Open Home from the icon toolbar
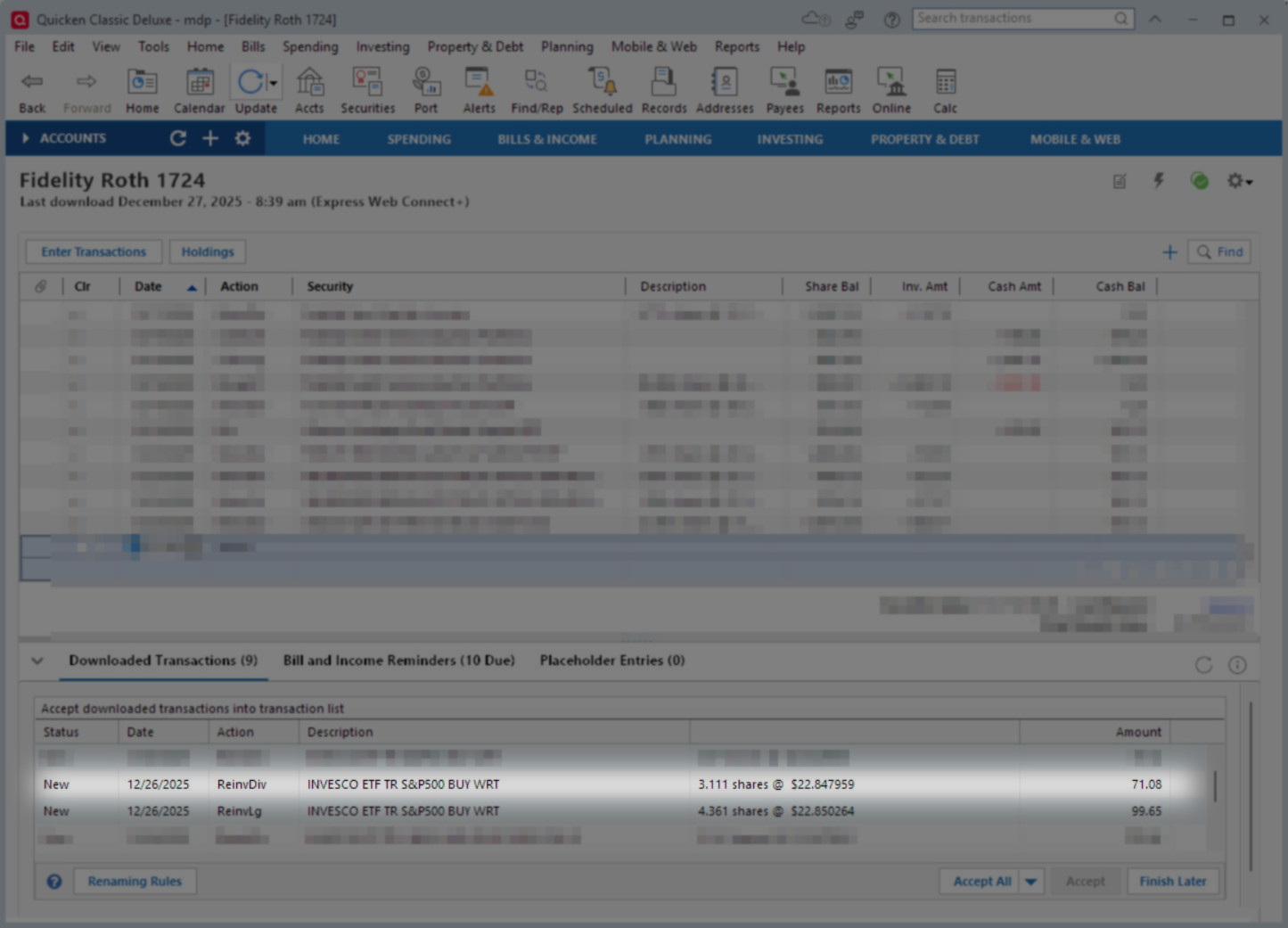 [142, 90]
